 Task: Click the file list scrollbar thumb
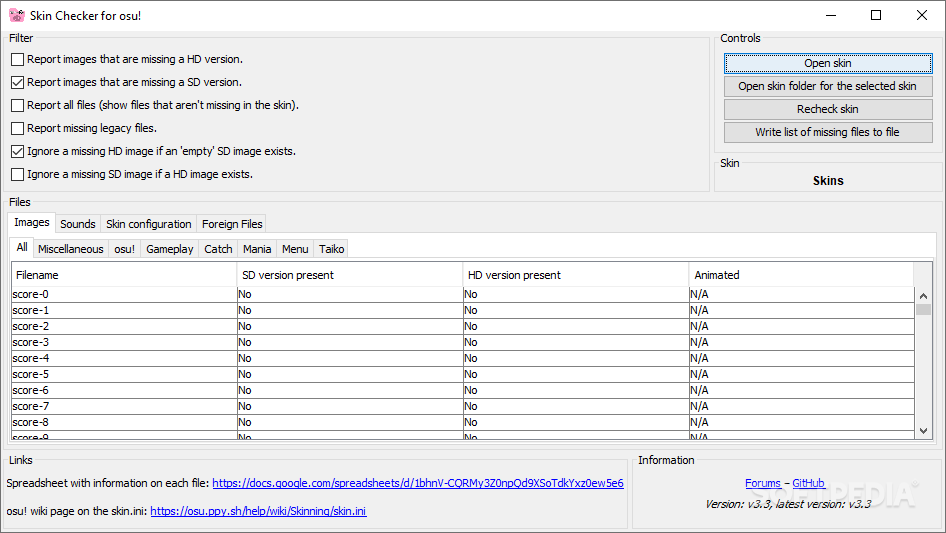click(923, 310)
